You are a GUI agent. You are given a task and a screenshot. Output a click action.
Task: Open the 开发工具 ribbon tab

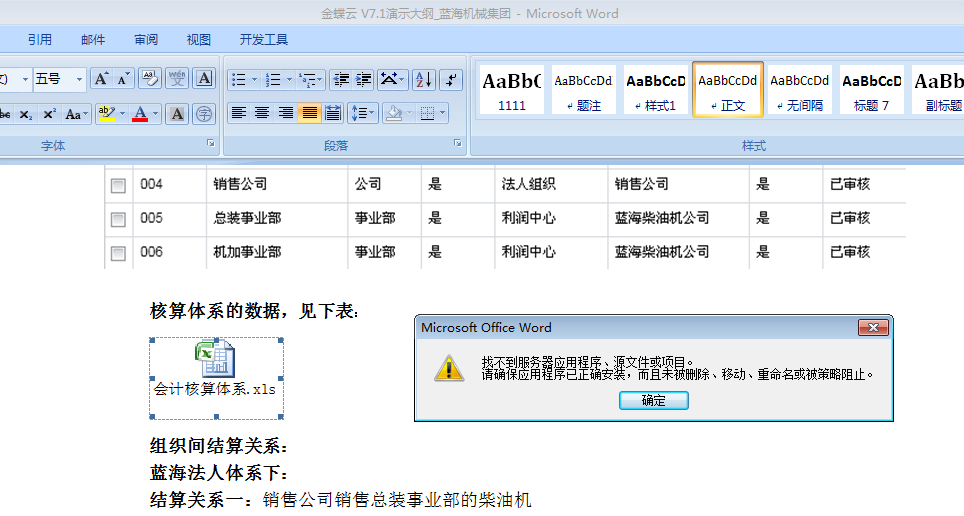tap(264, 40)
